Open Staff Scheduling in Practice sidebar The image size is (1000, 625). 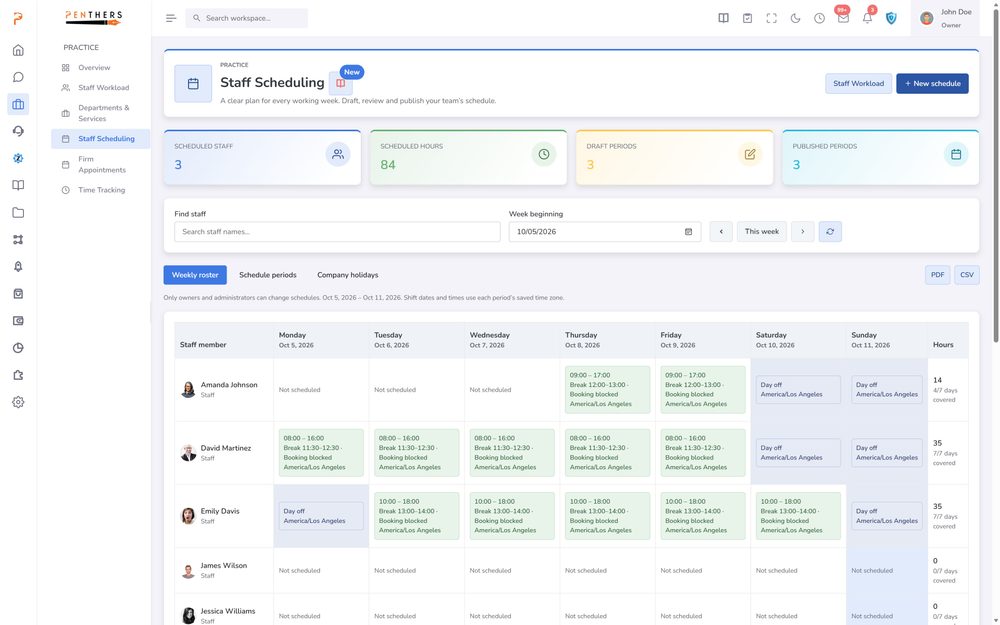pos(100,138)
